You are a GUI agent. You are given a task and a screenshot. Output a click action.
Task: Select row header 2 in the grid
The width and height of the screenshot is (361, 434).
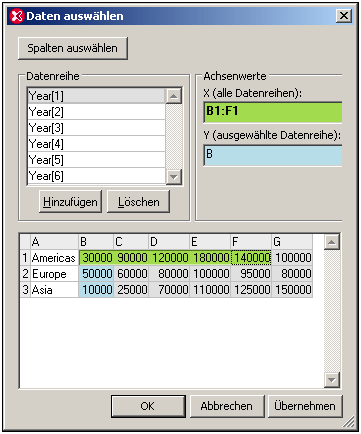coord(25,274)
